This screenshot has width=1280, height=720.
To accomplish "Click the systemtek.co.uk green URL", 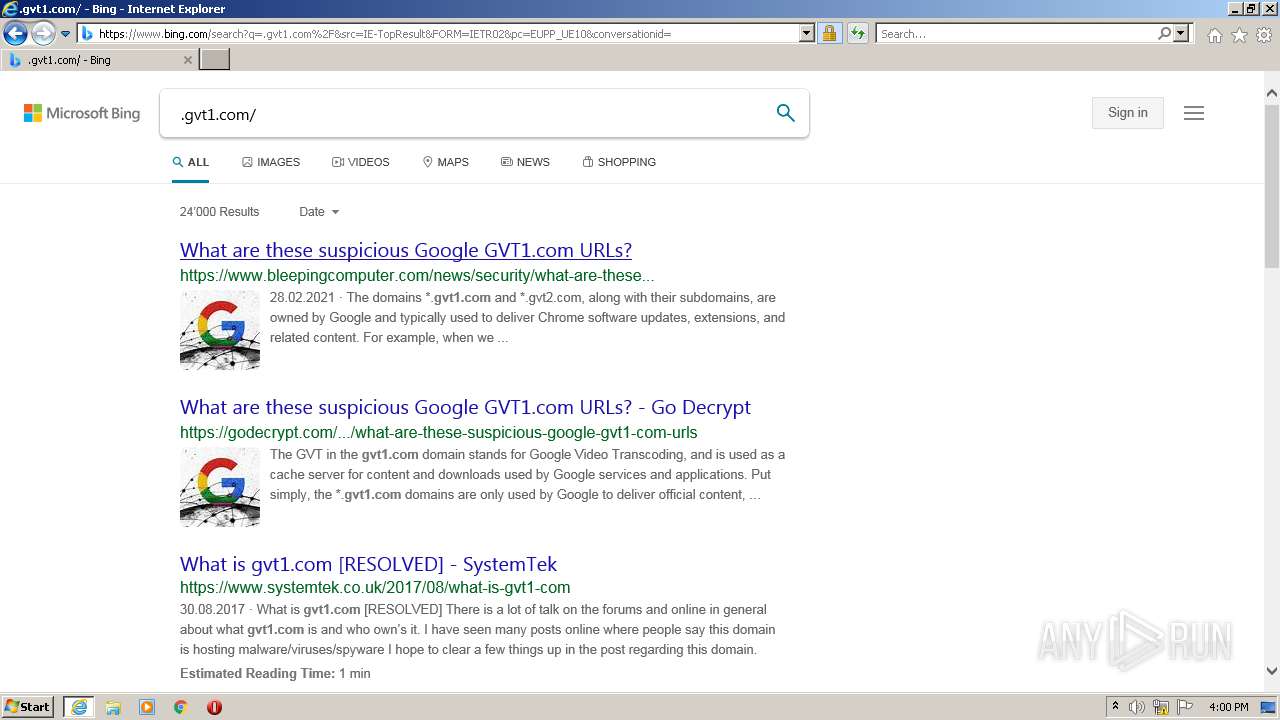I will pyautogui.click(x=375, y=588).
